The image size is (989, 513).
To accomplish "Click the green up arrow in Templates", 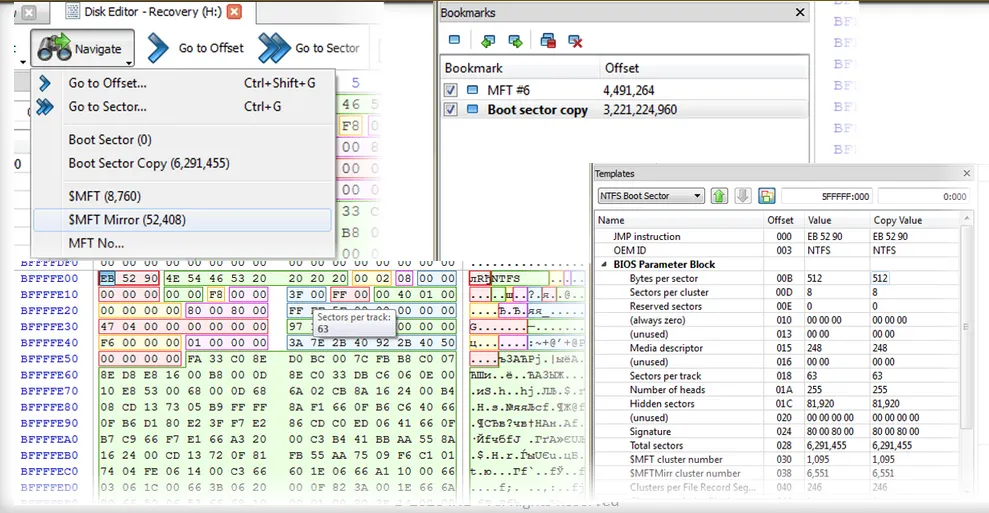I will [x=719, y=196].
